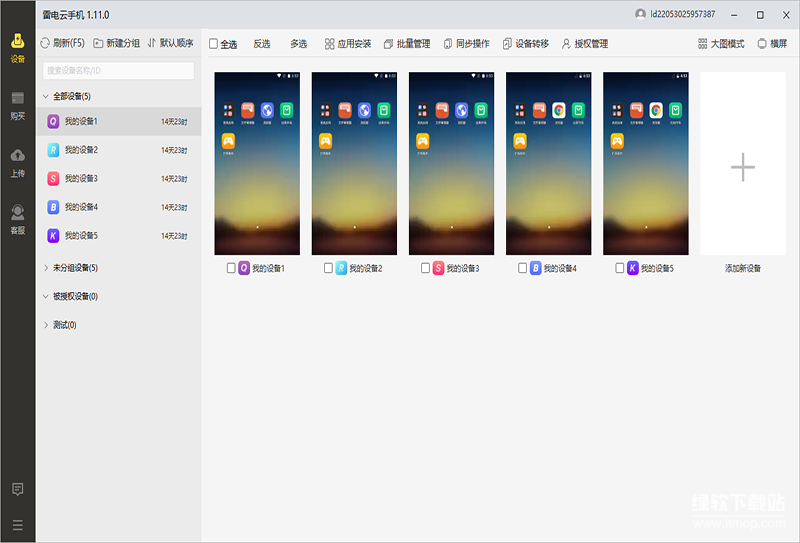Open the feedback message icon in sidebar

(x=17, y=489)
